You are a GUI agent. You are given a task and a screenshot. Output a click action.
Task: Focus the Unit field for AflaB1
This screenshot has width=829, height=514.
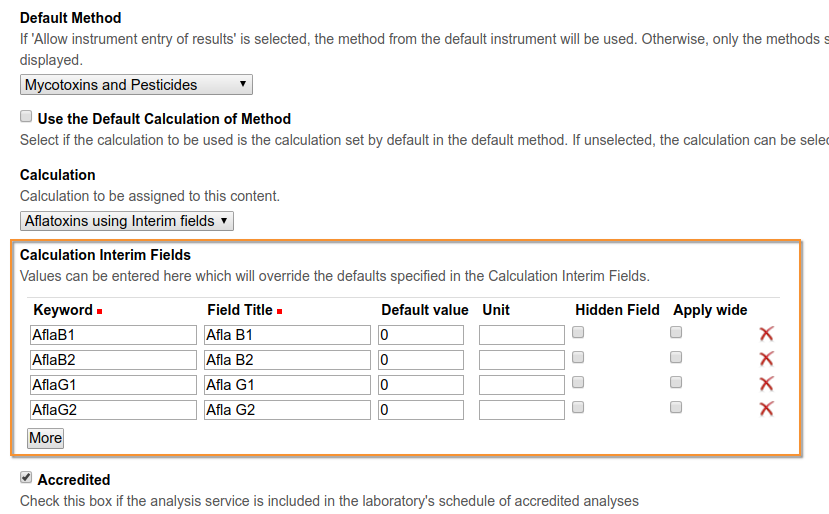click(x=522, y=335)
